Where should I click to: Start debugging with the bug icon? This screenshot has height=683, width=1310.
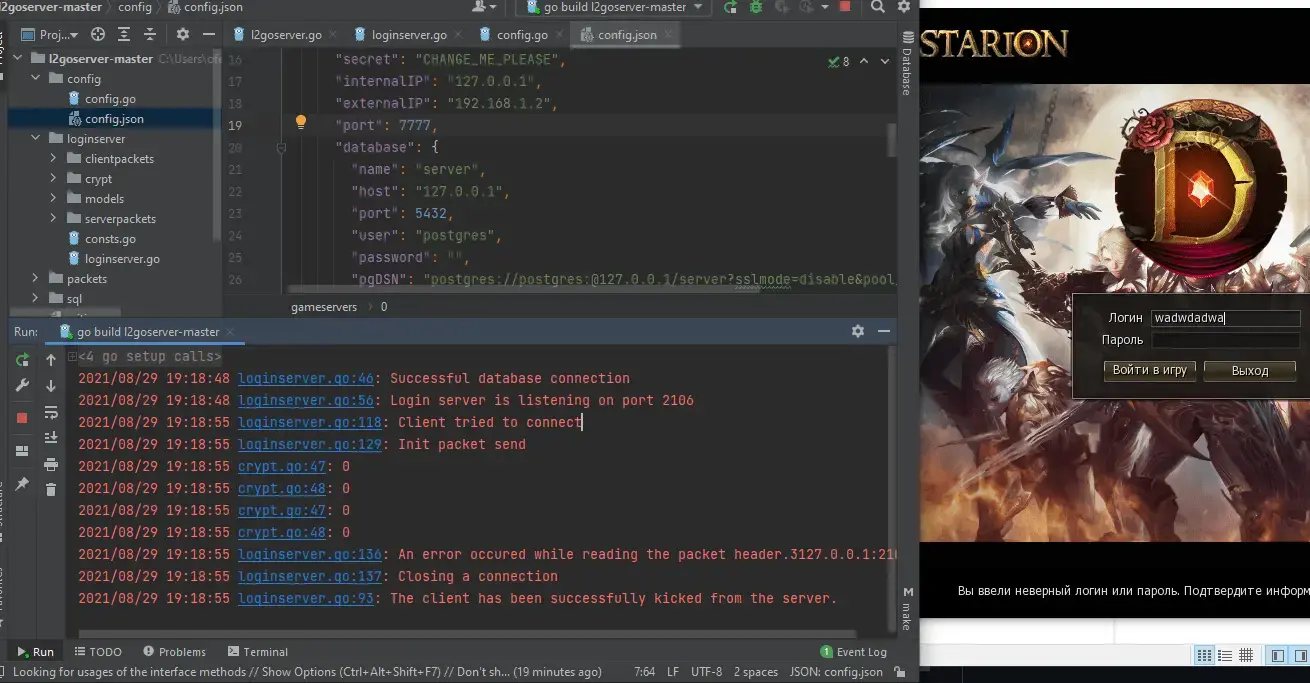point(756,7)
